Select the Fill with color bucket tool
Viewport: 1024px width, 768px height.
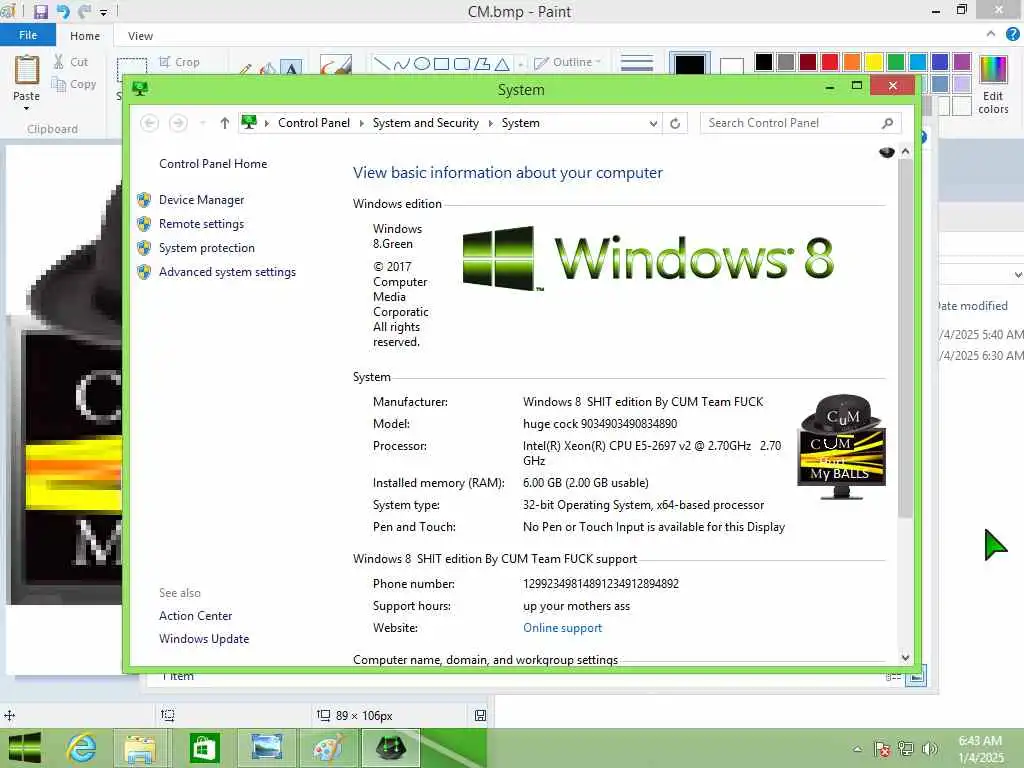(x=268, y=68)
